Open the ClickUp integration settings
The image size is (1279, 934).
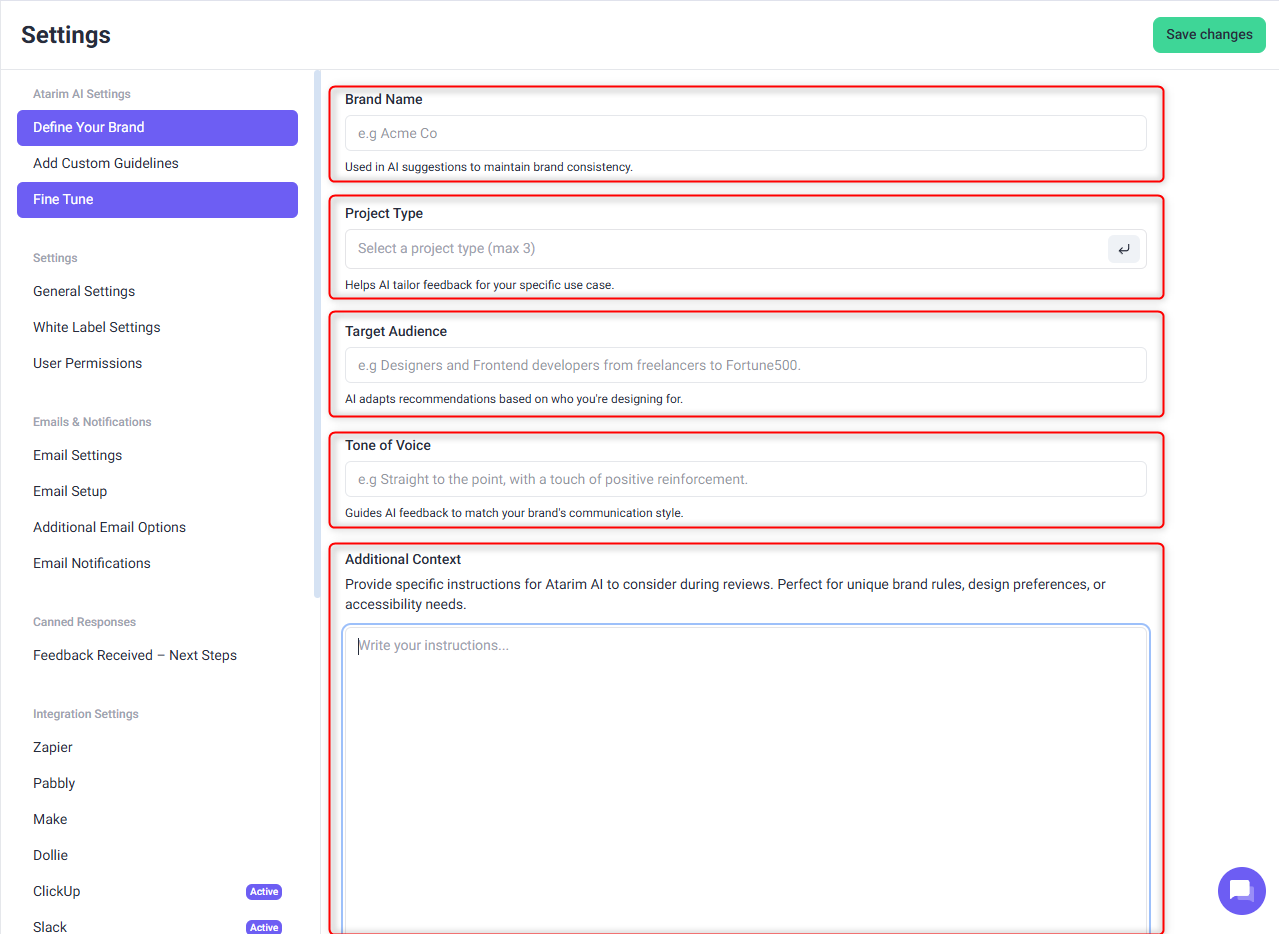tap(57, 891)
